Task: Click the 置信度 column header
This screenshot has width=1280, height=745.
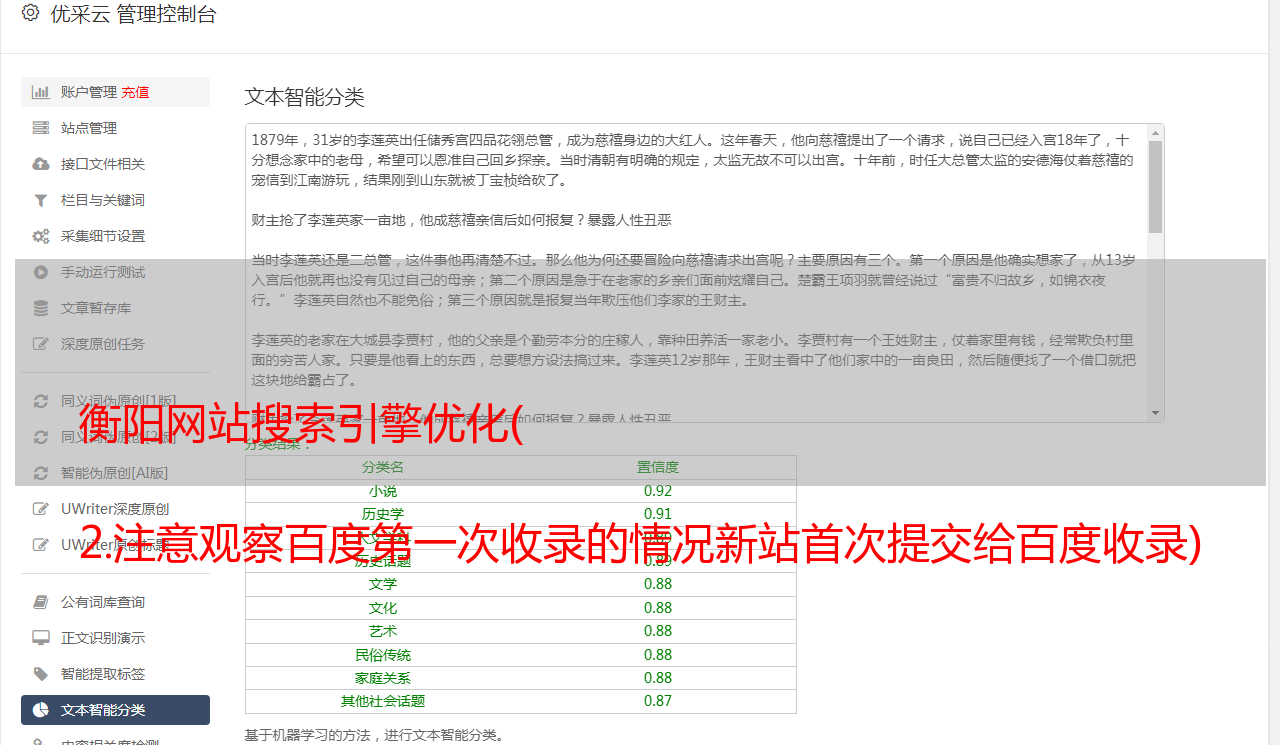Action: coord(658,467)
